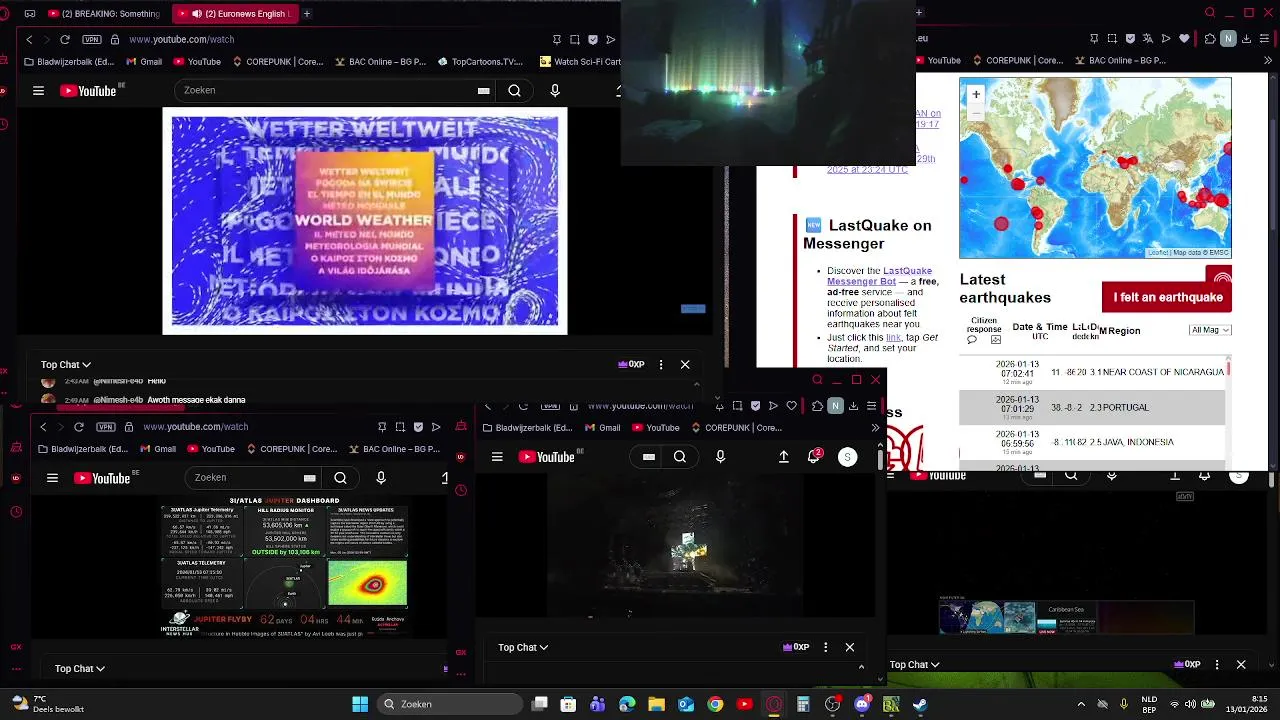The image size is (1280, 720).
Task: Open Gmail bookmark in Euronews window
Action: [x=144, y=61]
